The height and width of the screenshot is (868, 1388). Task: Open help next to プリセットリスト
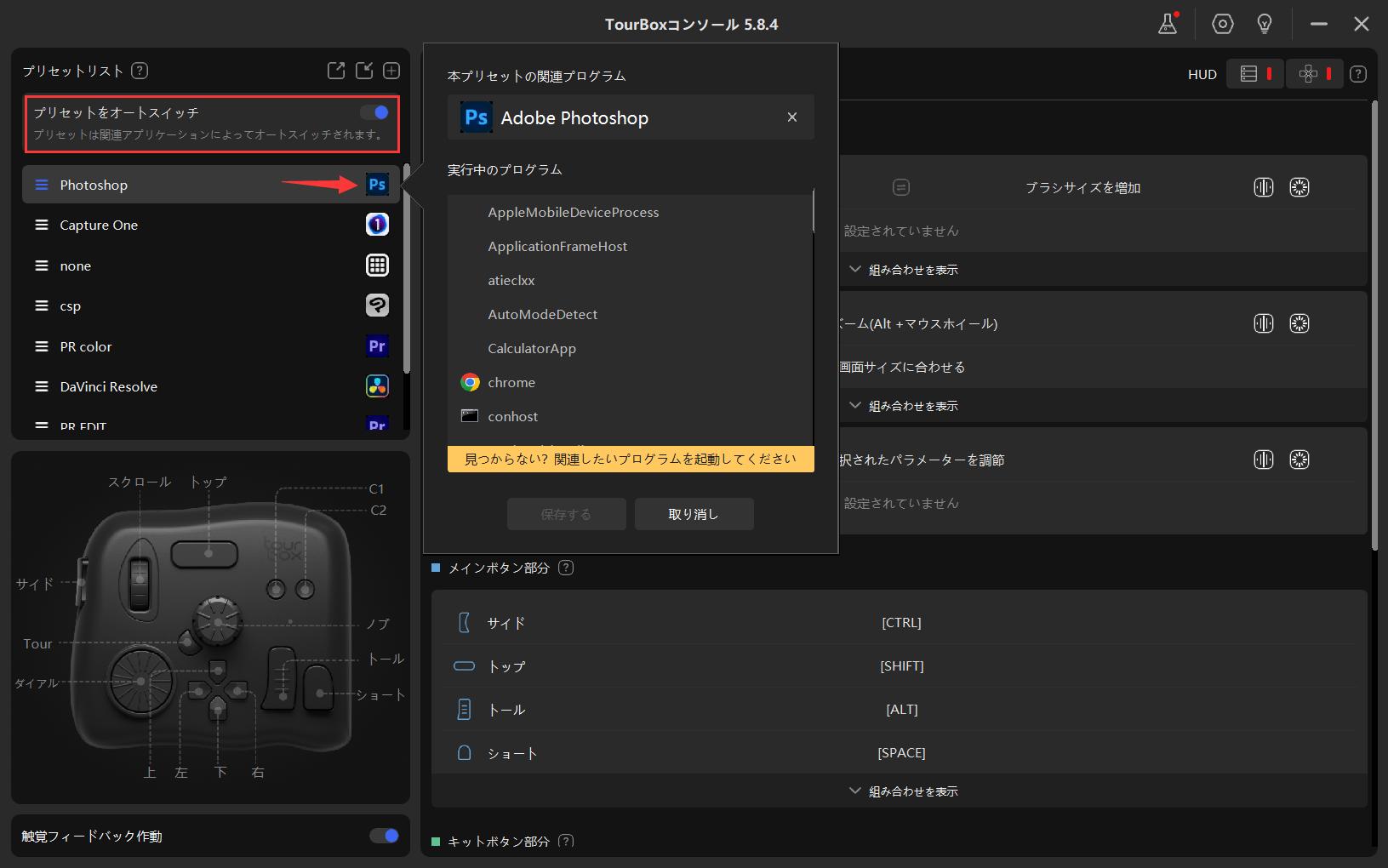coord(140,71)
